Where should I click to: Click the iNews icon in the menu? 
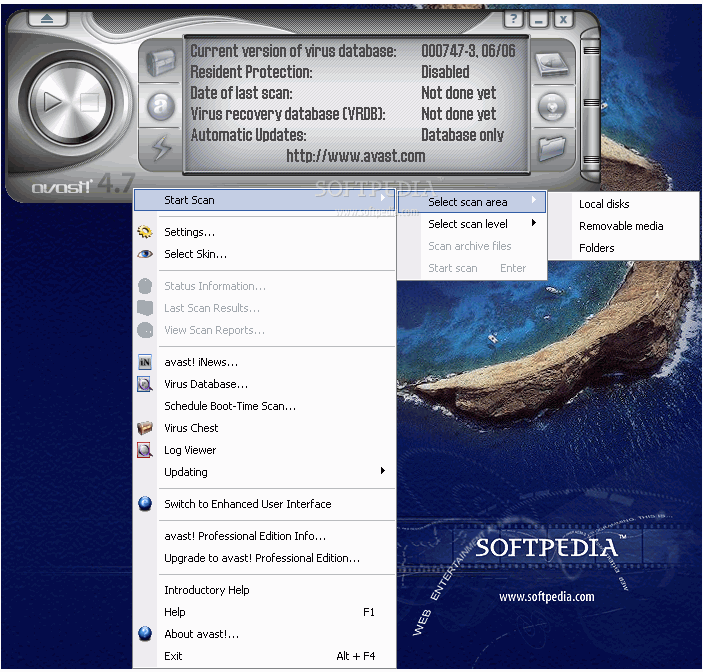145,362
